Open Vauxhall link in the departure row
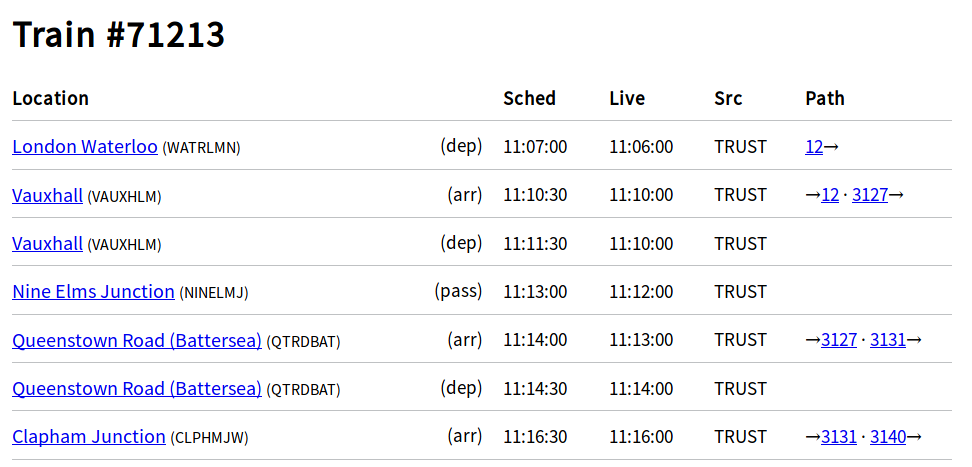972x467 pixels. [x=47, y=244]
